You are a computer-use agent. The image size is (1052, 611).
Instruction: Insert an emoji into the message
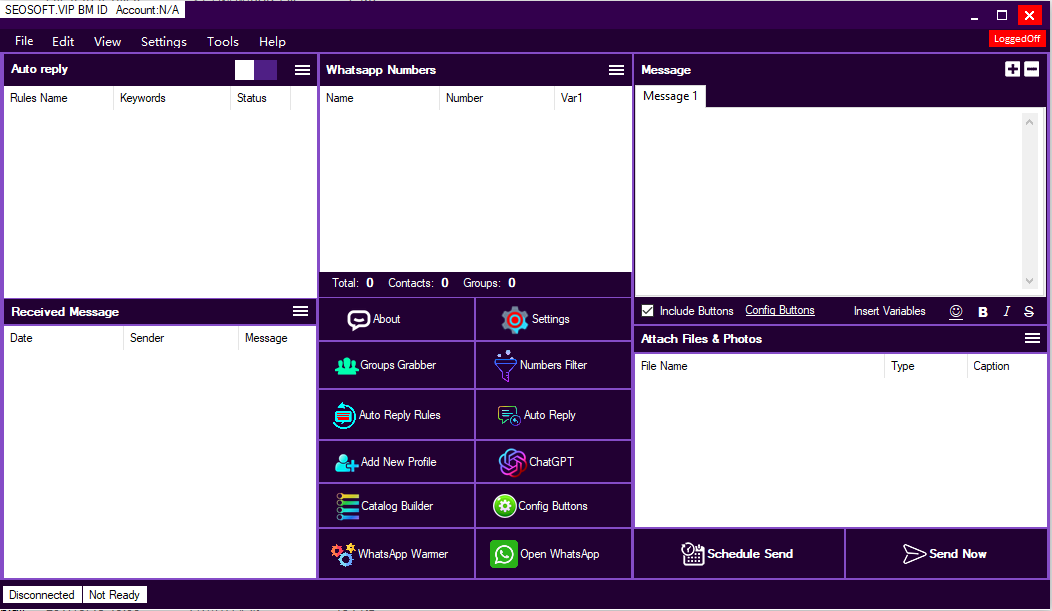tap(956, 311)
